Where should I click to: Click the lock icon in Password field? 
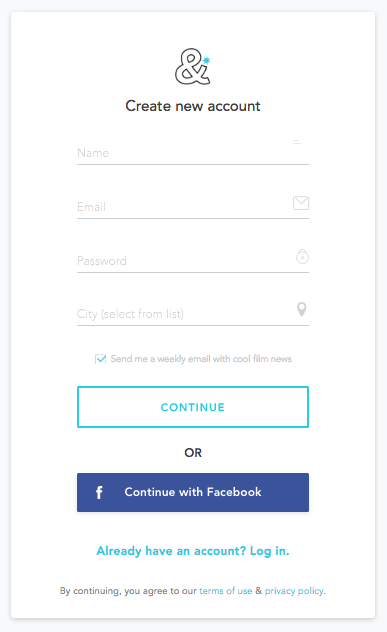[302, 256]
